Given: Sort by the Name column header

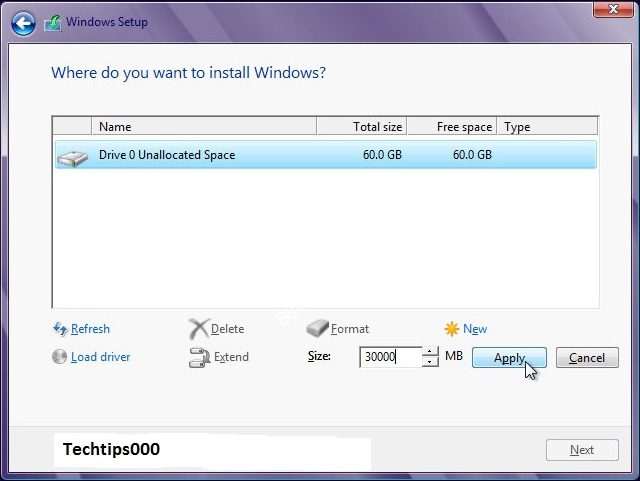Looking at the screenshot, I should point(204,127).
